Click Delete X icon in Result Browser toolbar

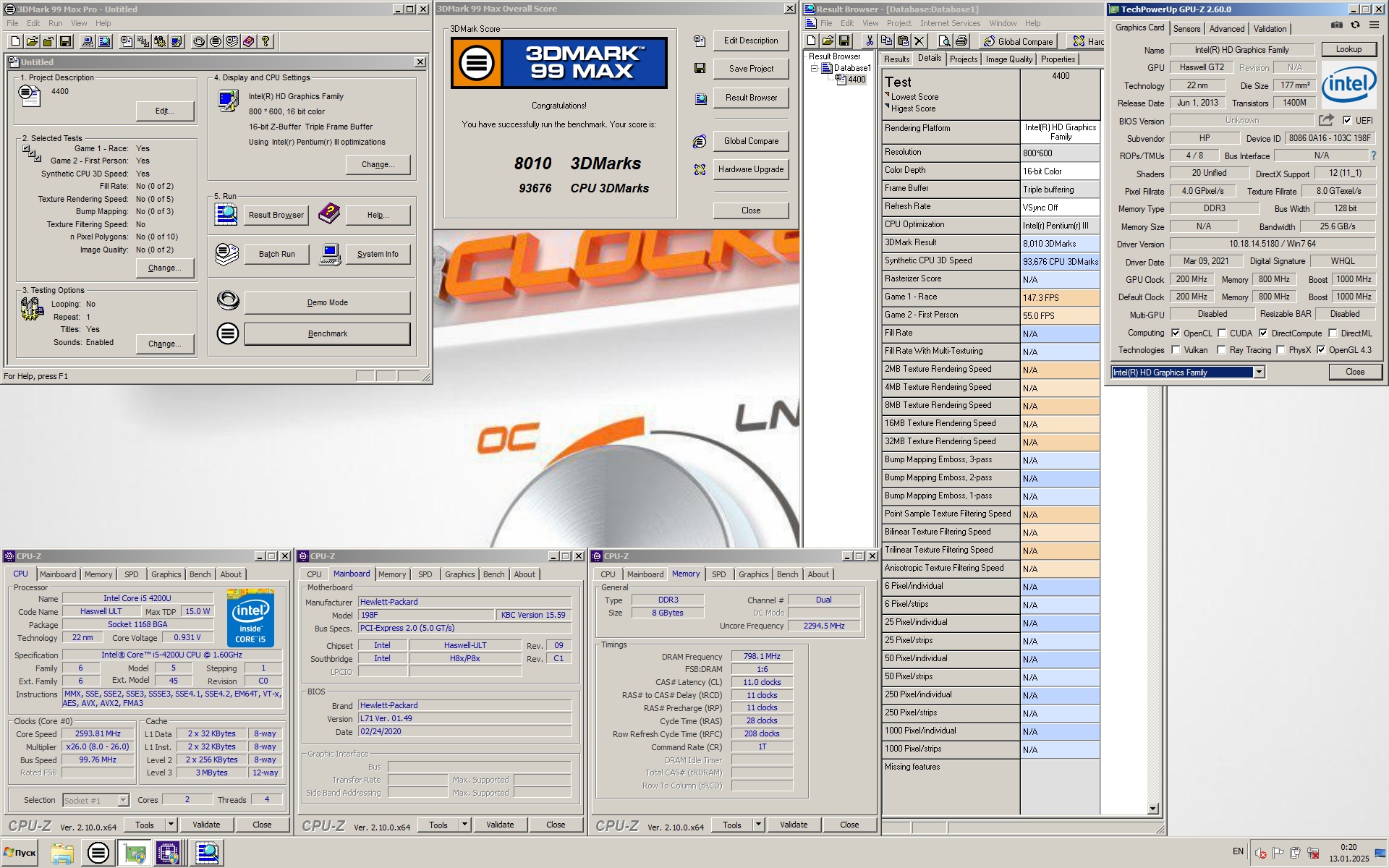(x=919, y=41)
